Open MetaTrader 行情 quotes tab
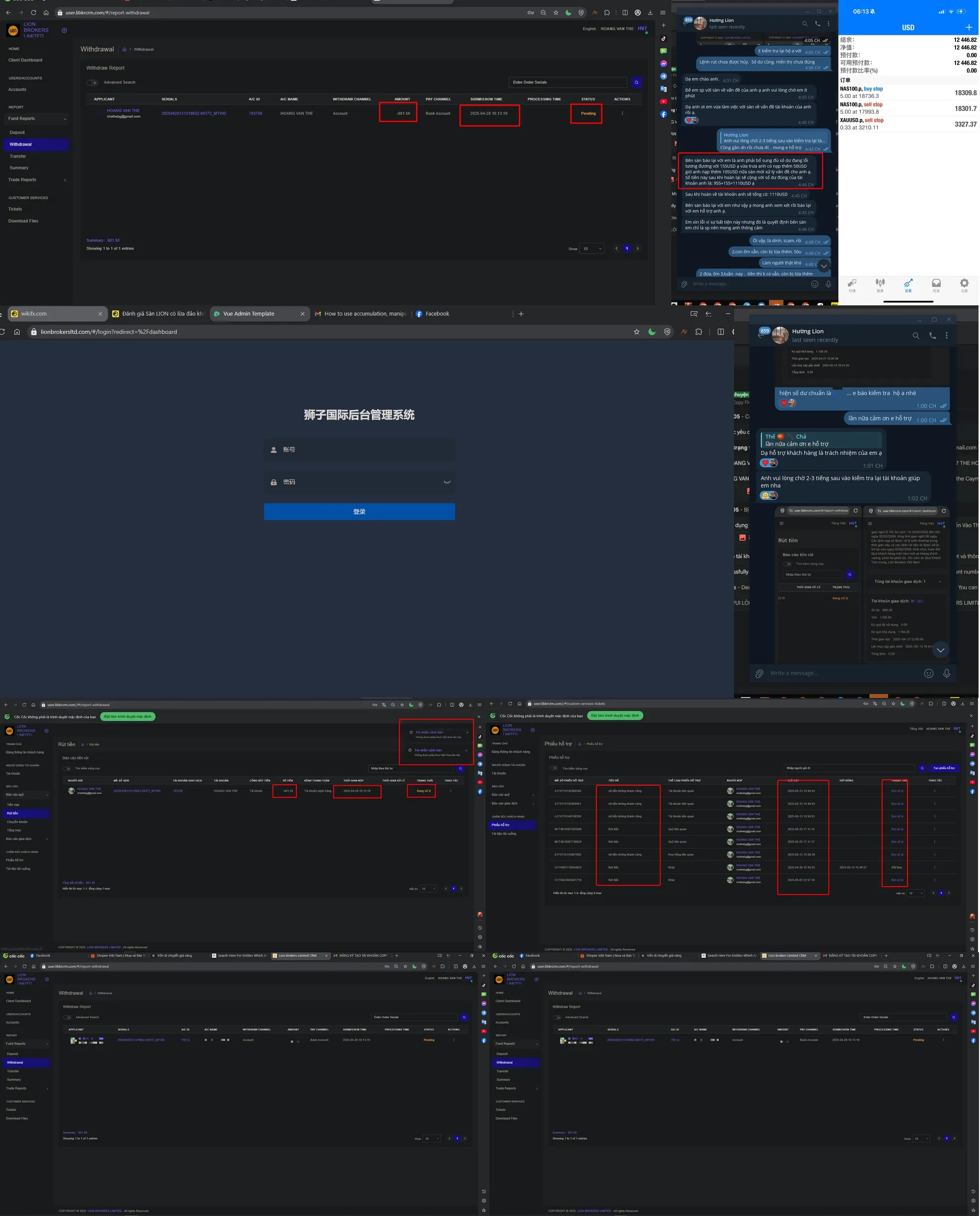The height and width of the screenshot is (1216, 980). click(852, 285)
